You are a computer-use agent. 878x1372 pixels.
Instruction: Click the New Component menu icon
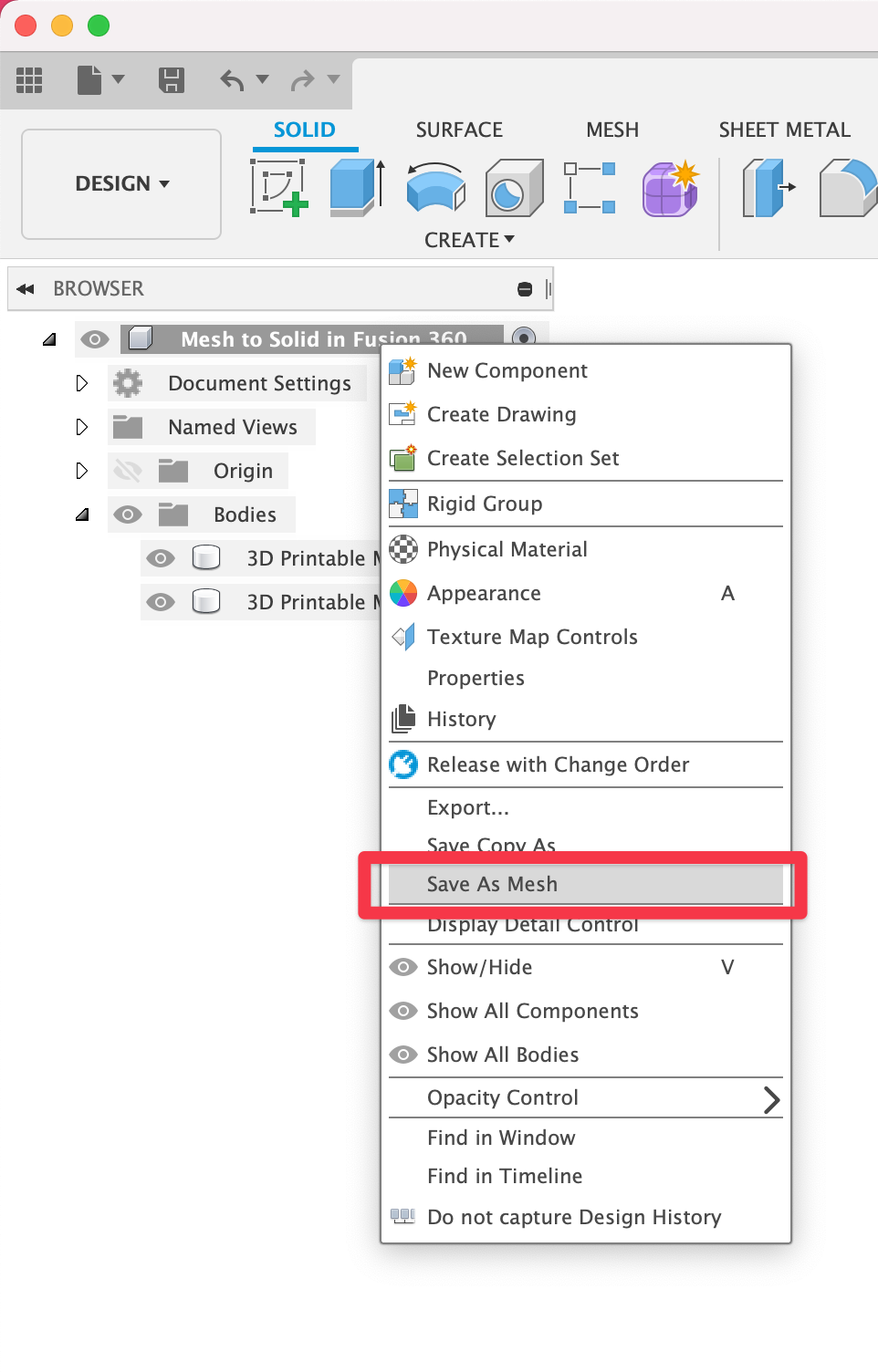tap(402, 370)
